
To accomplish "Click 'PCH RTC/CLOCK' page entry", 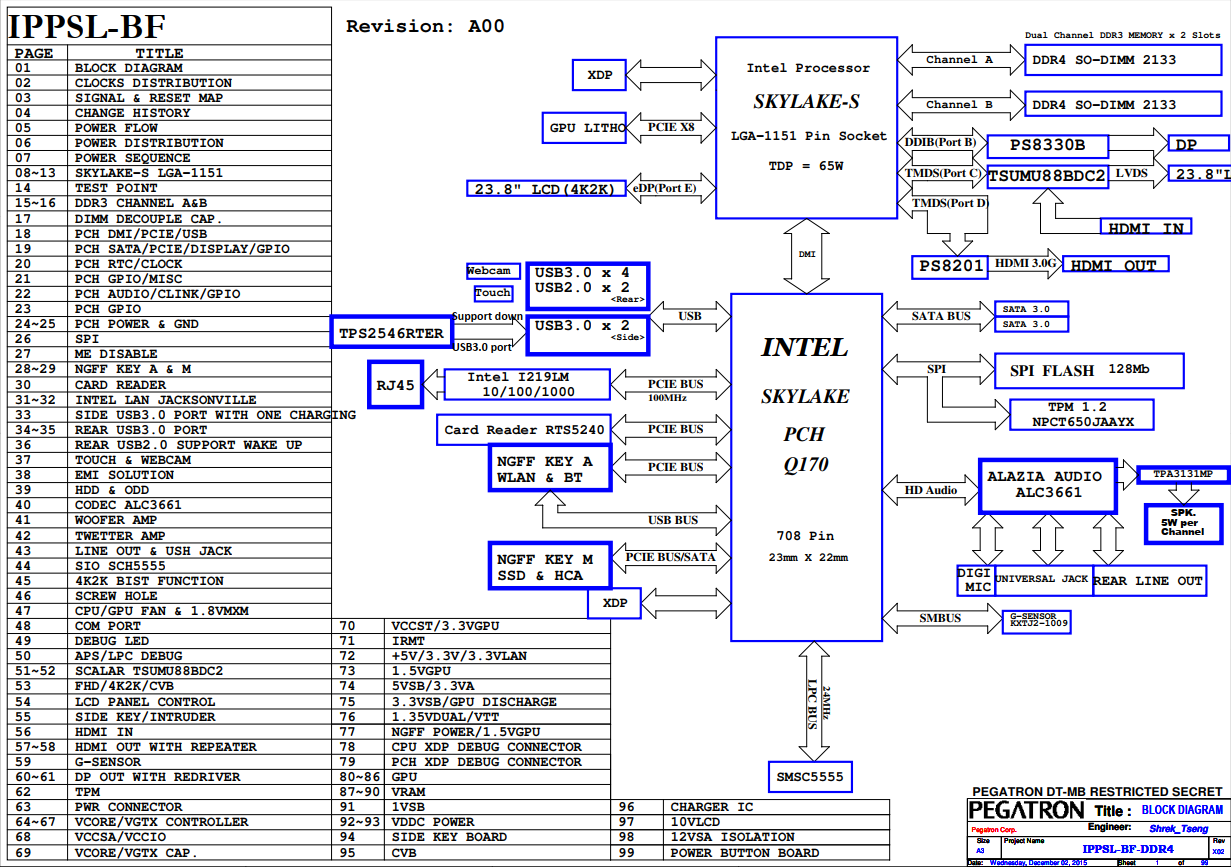I will pos(170,264).
